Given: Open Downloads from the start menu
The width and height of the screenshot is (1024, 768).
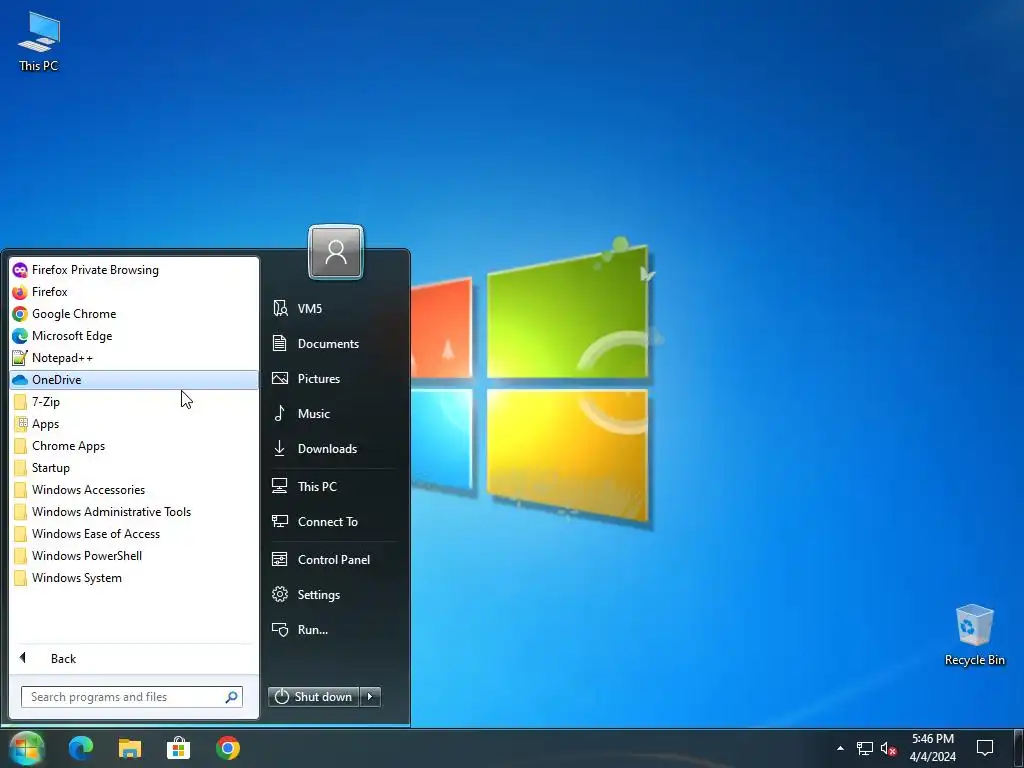Looking at the screenshot, I should pyautogui.click(x=334, y=449).
